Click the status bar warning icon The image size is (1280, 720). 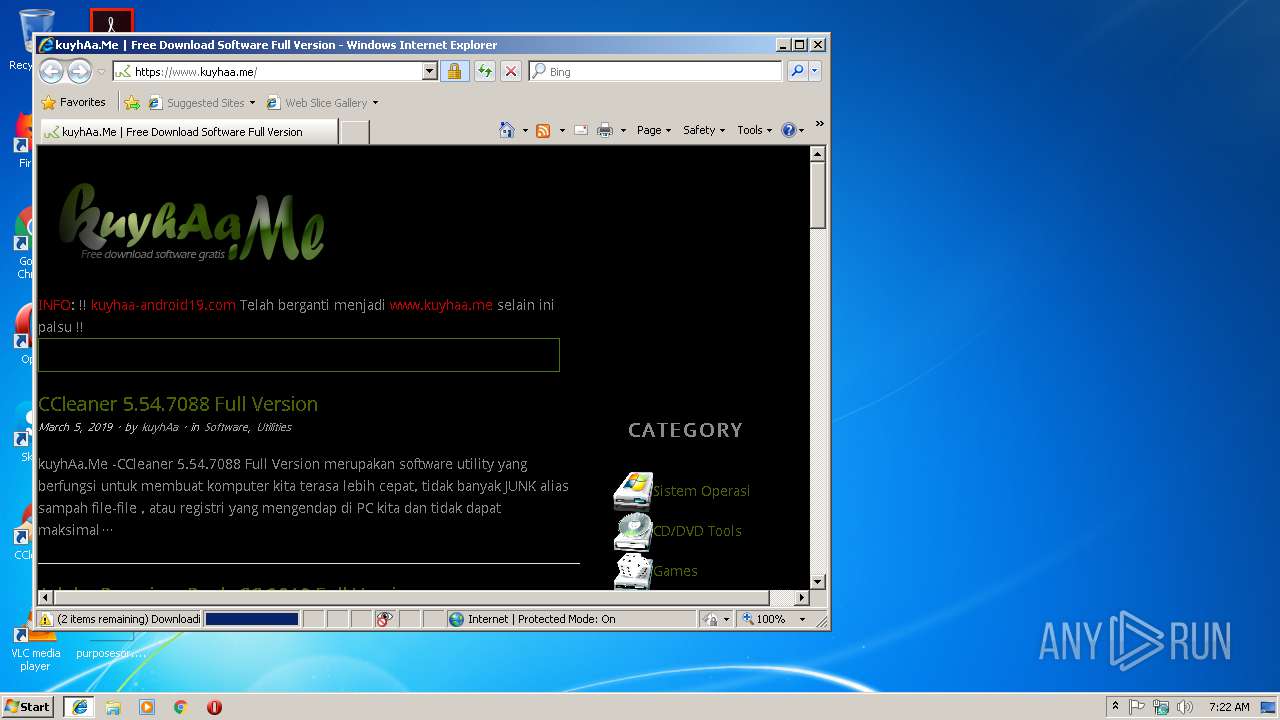point(46,619)
